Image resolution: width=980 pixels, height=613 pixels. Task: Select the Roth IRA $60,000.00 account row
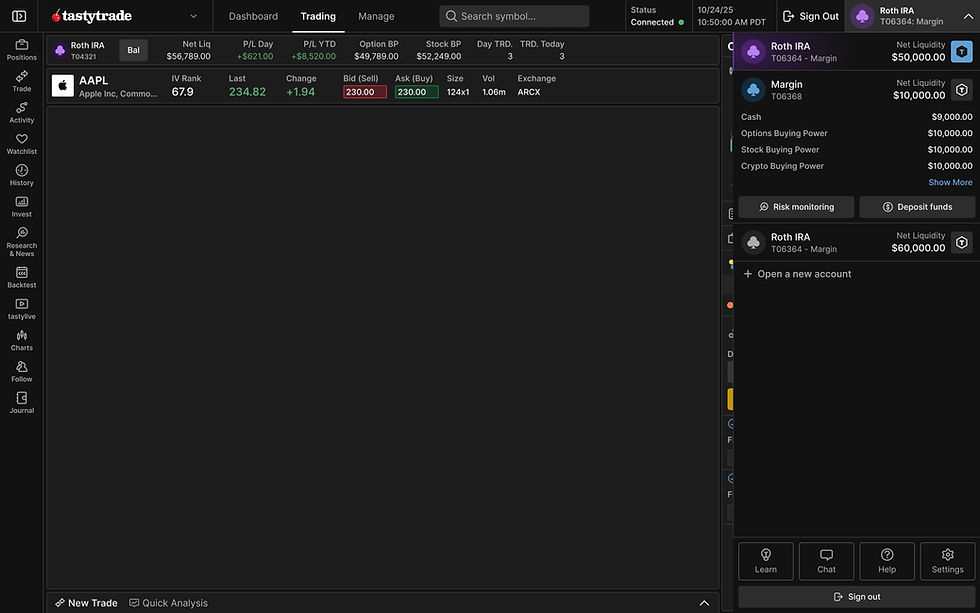(856, 242)
